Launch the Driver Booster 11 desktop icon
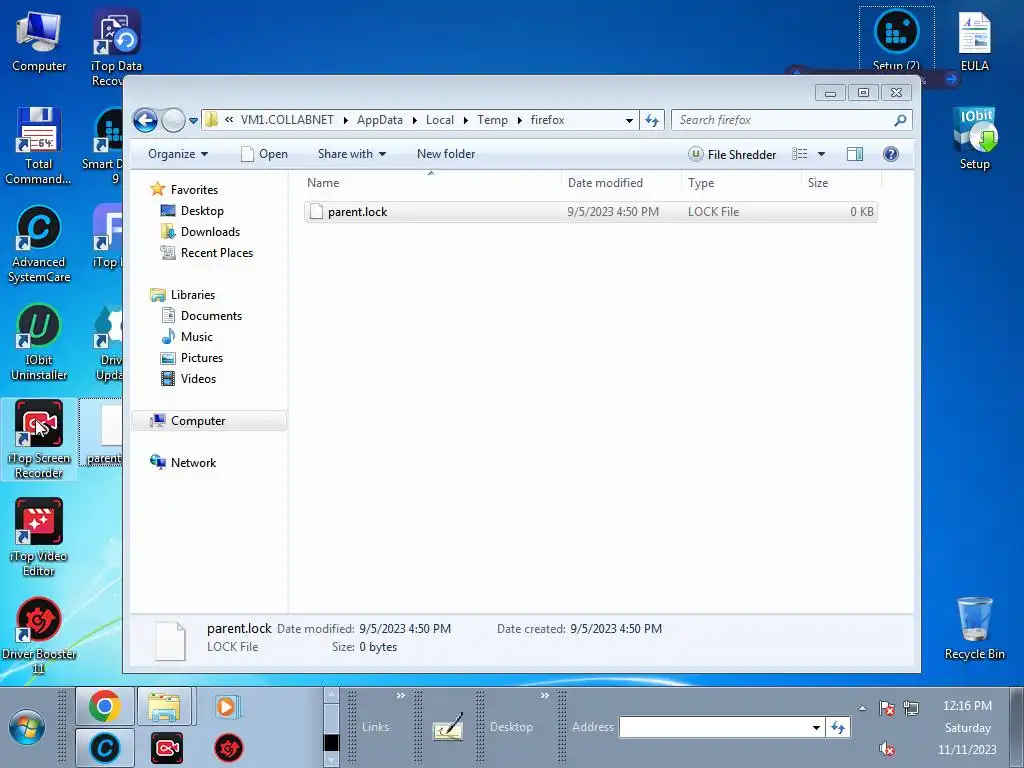 coord(39,635)
